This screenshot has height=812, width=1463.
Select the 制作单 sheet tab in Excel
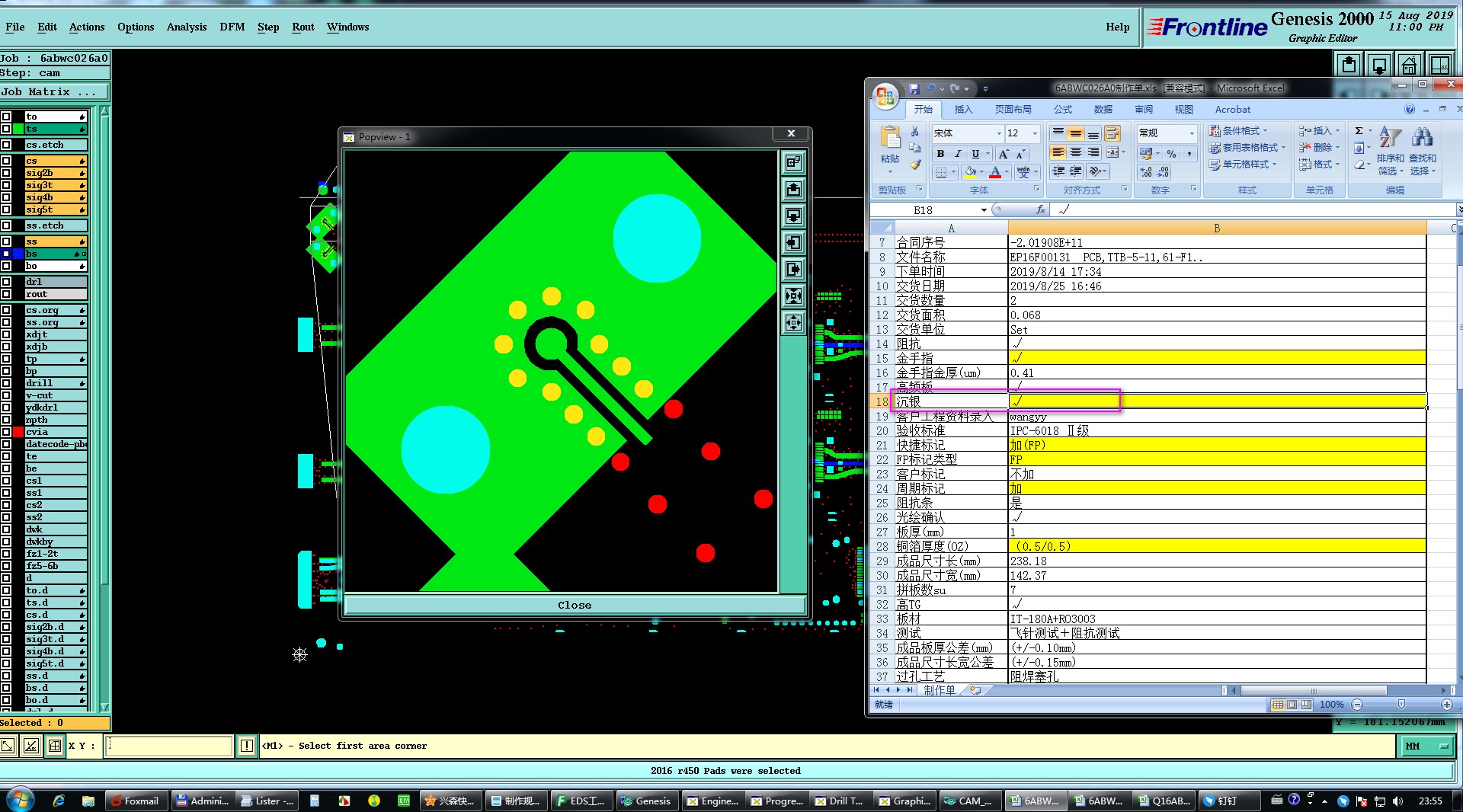tap(939, 690)
